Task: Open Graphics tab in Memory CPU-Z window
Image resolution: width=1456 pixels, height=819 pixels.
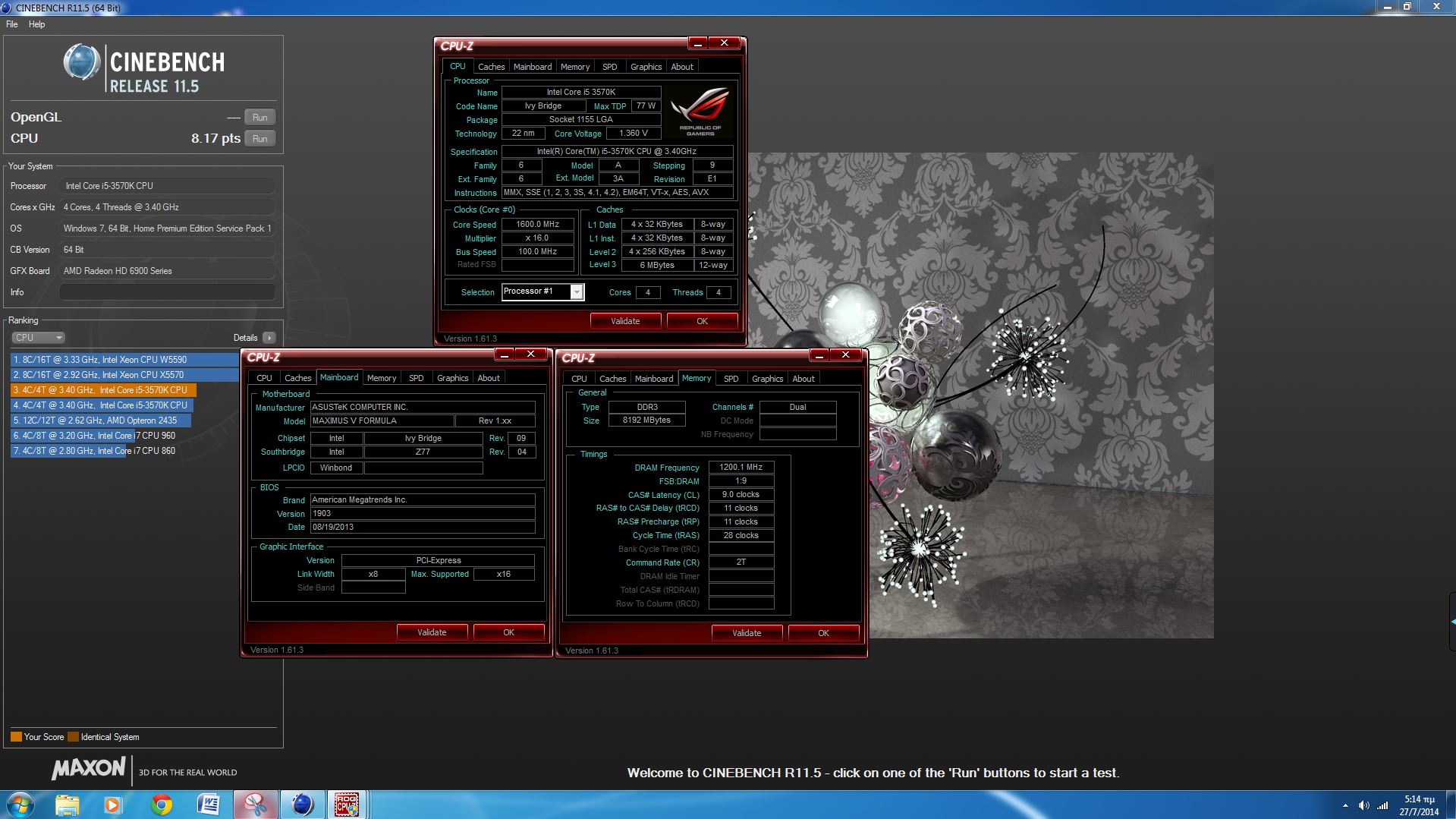Action: 767,379
